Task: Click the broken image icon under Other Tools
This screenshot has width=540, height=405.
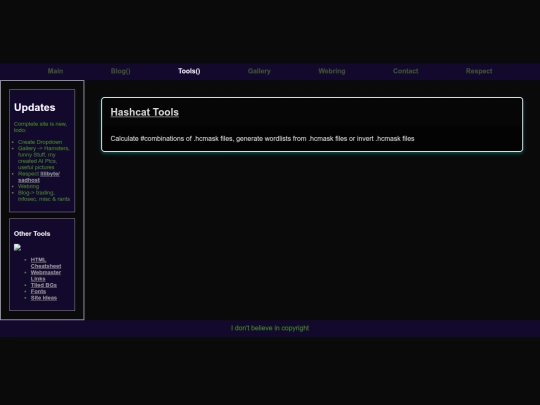Action: tap(17, 247)
